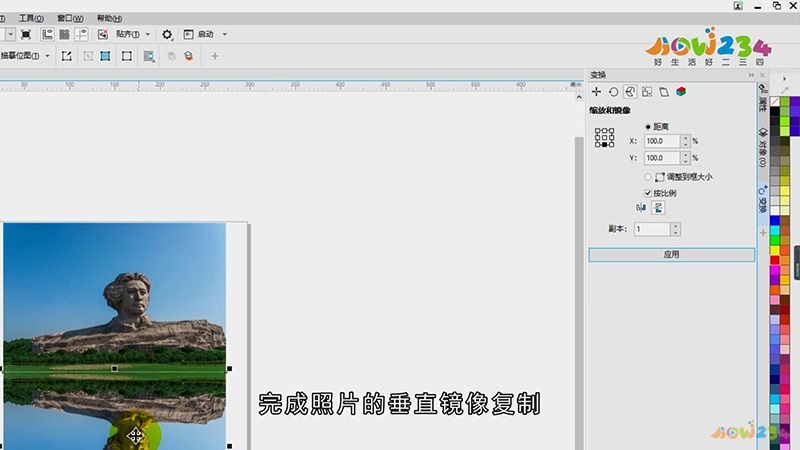Click the eyedropper icon atop the color palette
This screenshot has width=800, height=450.
coord(785,90)
